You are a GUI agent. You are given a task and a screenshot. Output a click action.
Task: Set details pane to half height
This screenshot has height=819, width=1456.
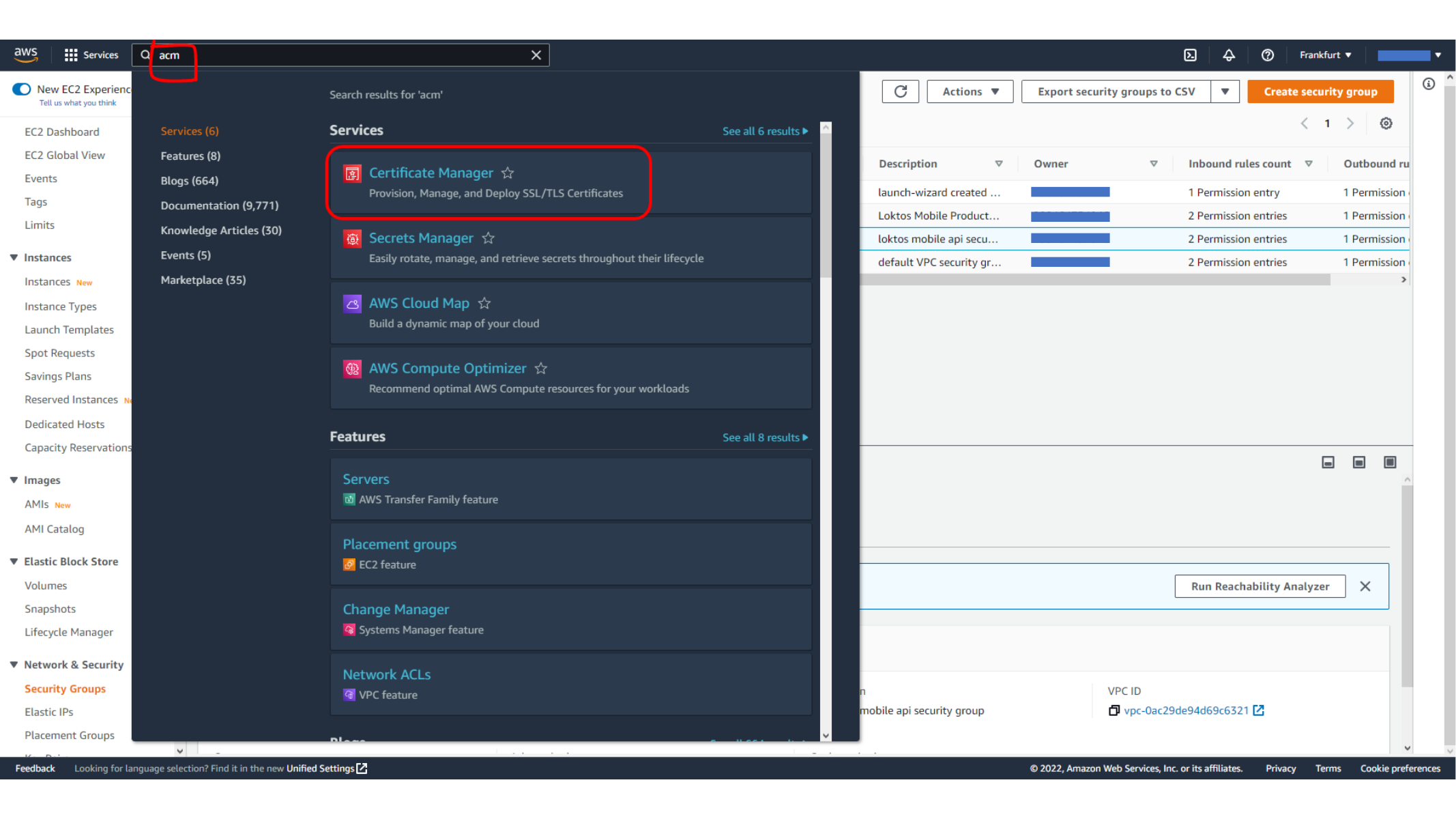pyautogui.click(x=1358, y=462)
